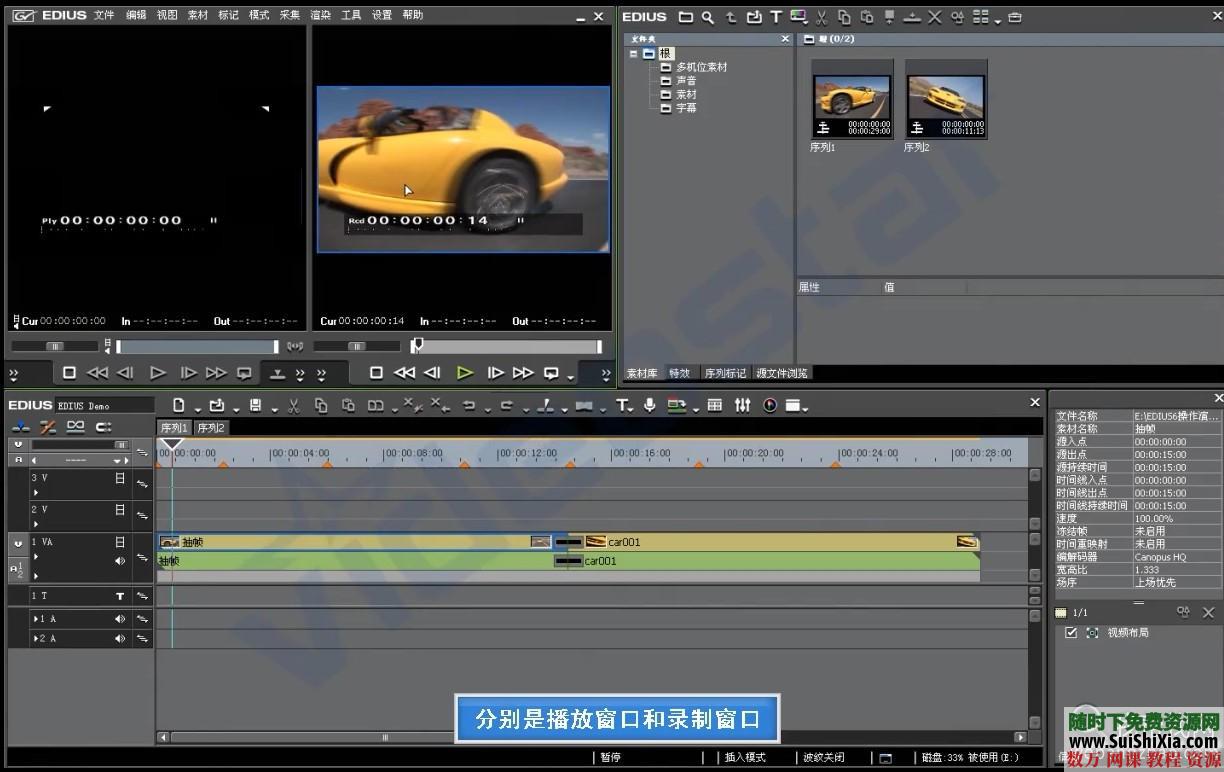Expand the 1 A audio track triangle
The width and height of the screenshot is (1224, 772).
[36, 619]
